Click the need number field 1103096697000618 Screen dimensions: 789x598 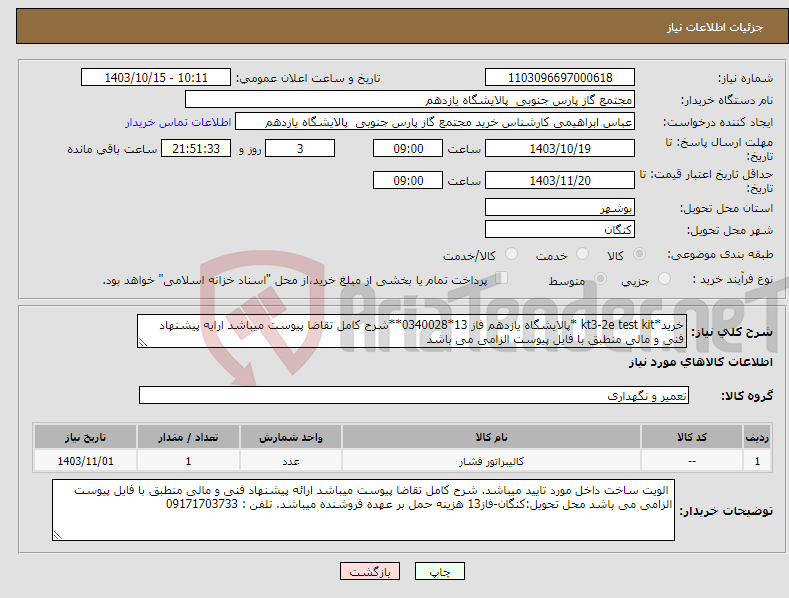560,78
